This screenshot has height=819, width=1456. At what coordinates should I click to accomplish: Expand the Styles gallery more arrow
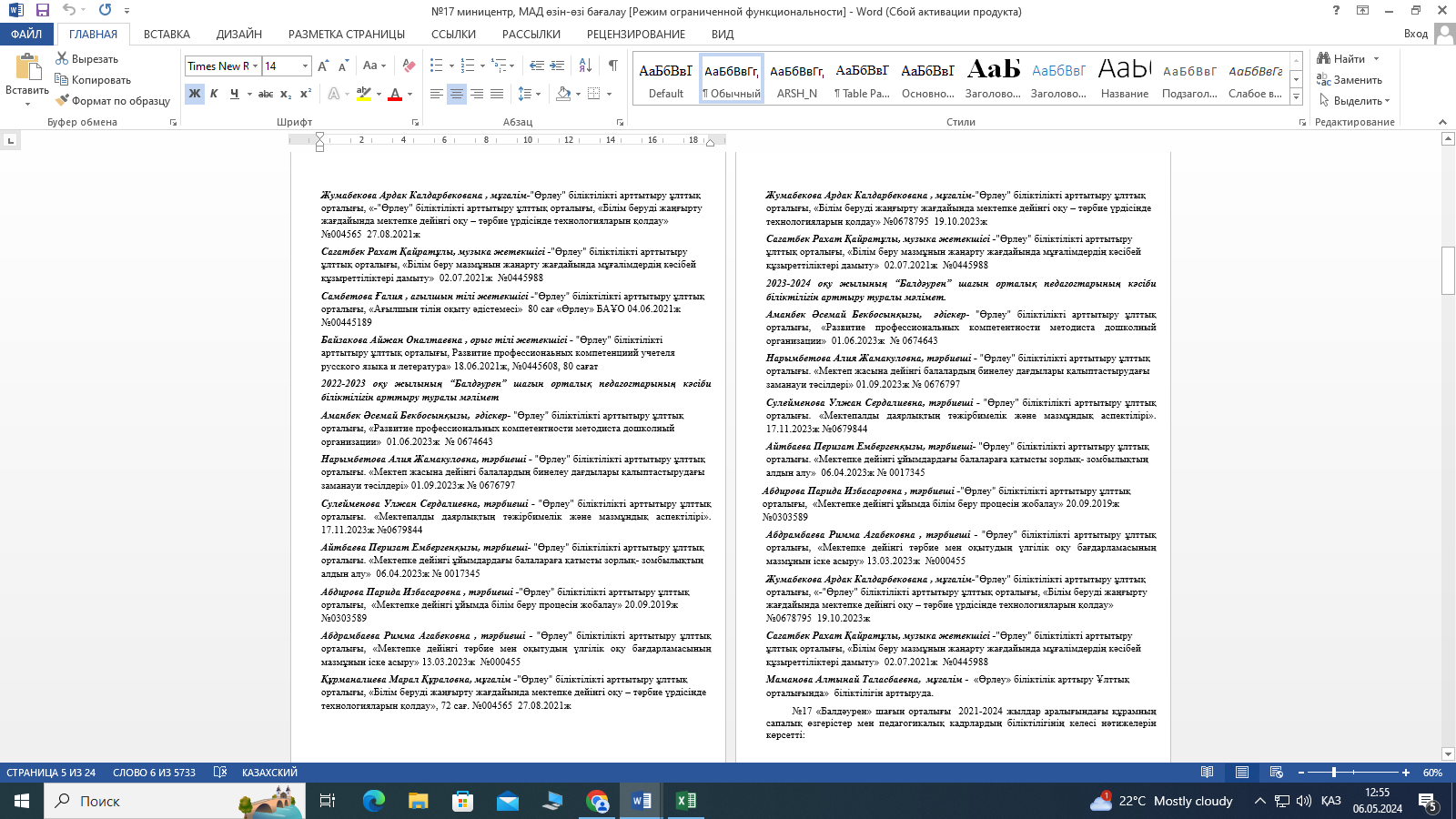click(x=1297, y=96)
